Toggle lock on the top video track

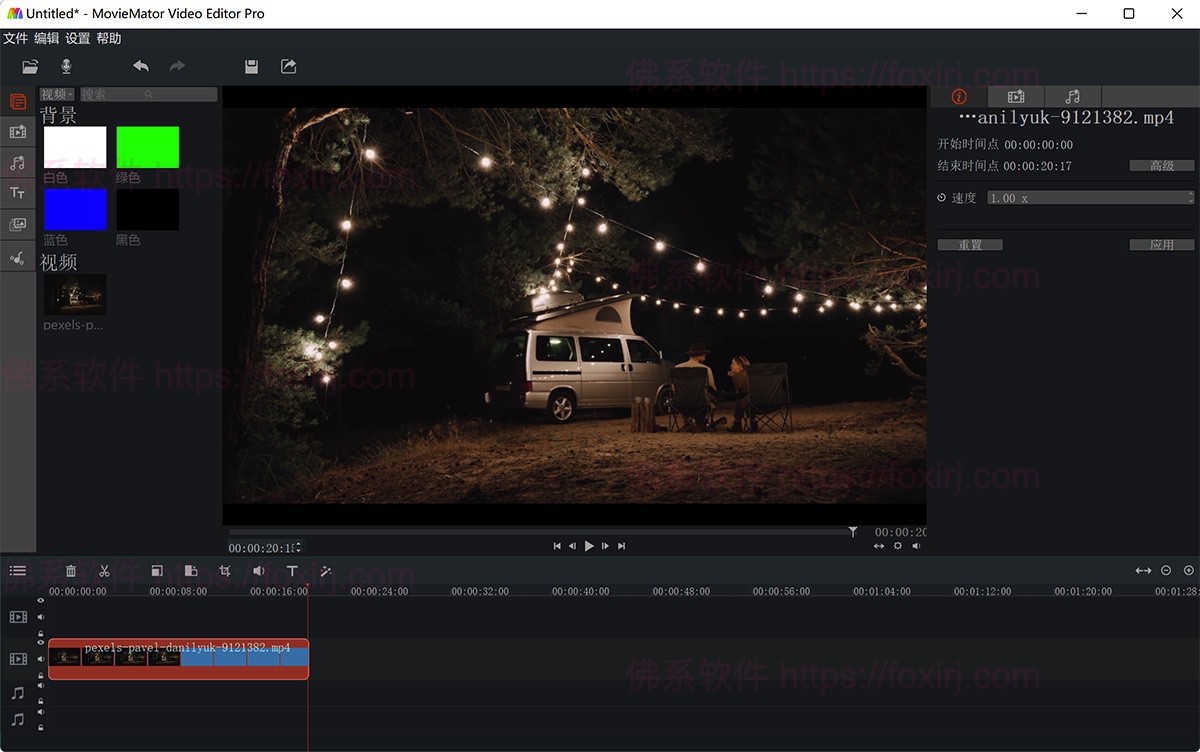tap(41, 633)
